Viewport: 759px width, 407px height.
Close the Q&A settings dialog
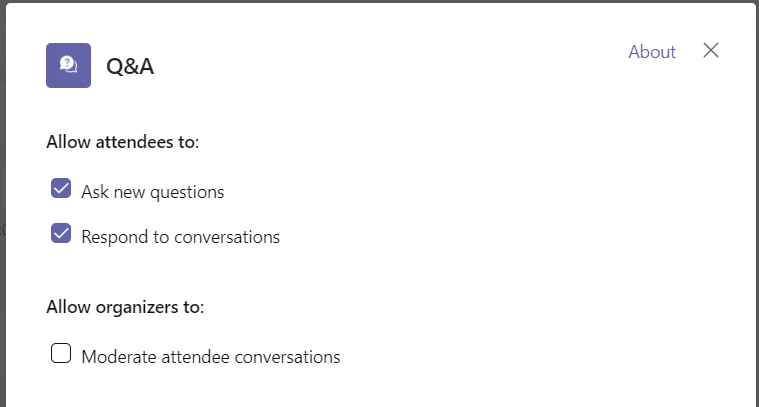coord(711,51)
